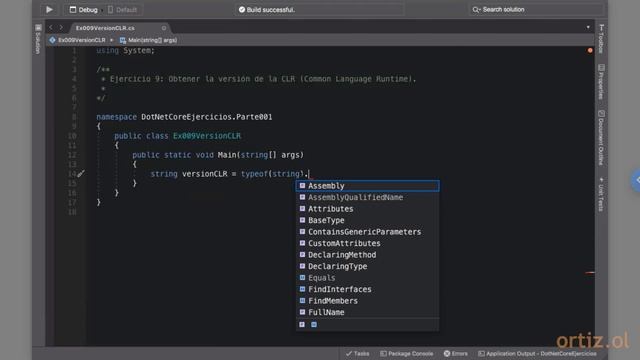The height and width of the screenshot is (360, 640).
Task: Select Assembly in the completion list
Action: point(367,186)
